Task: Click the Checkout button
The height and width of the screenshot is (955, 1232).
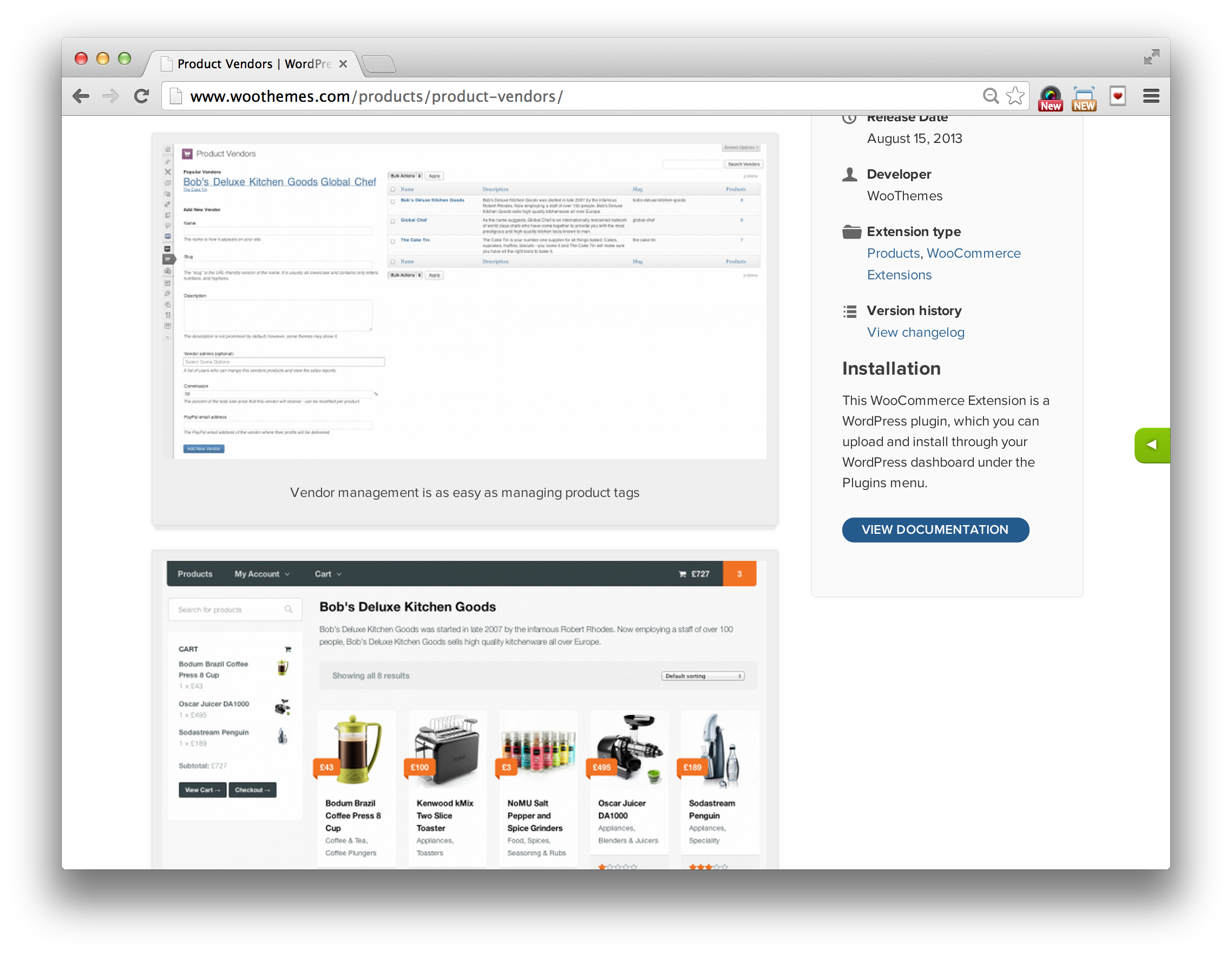Action: coord(252,790)
